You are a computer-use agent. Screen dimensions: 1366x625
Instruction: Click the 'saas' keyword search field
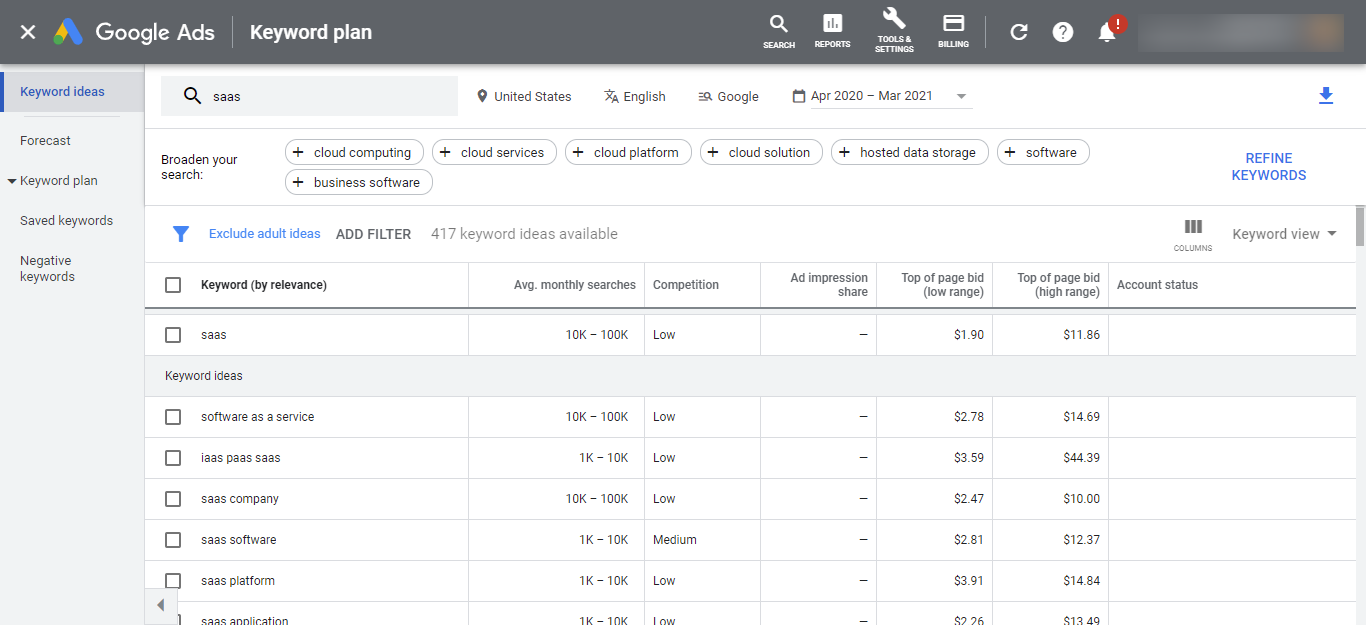coord(310,96)
